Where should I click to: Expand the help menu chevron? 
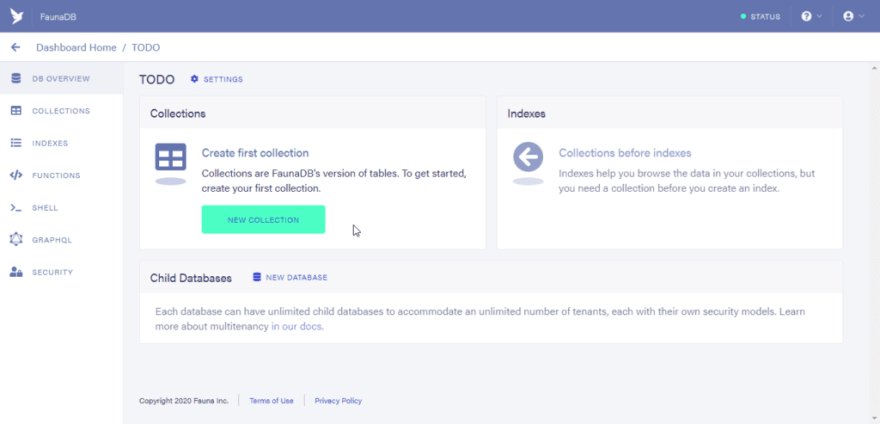click(819, 16)
